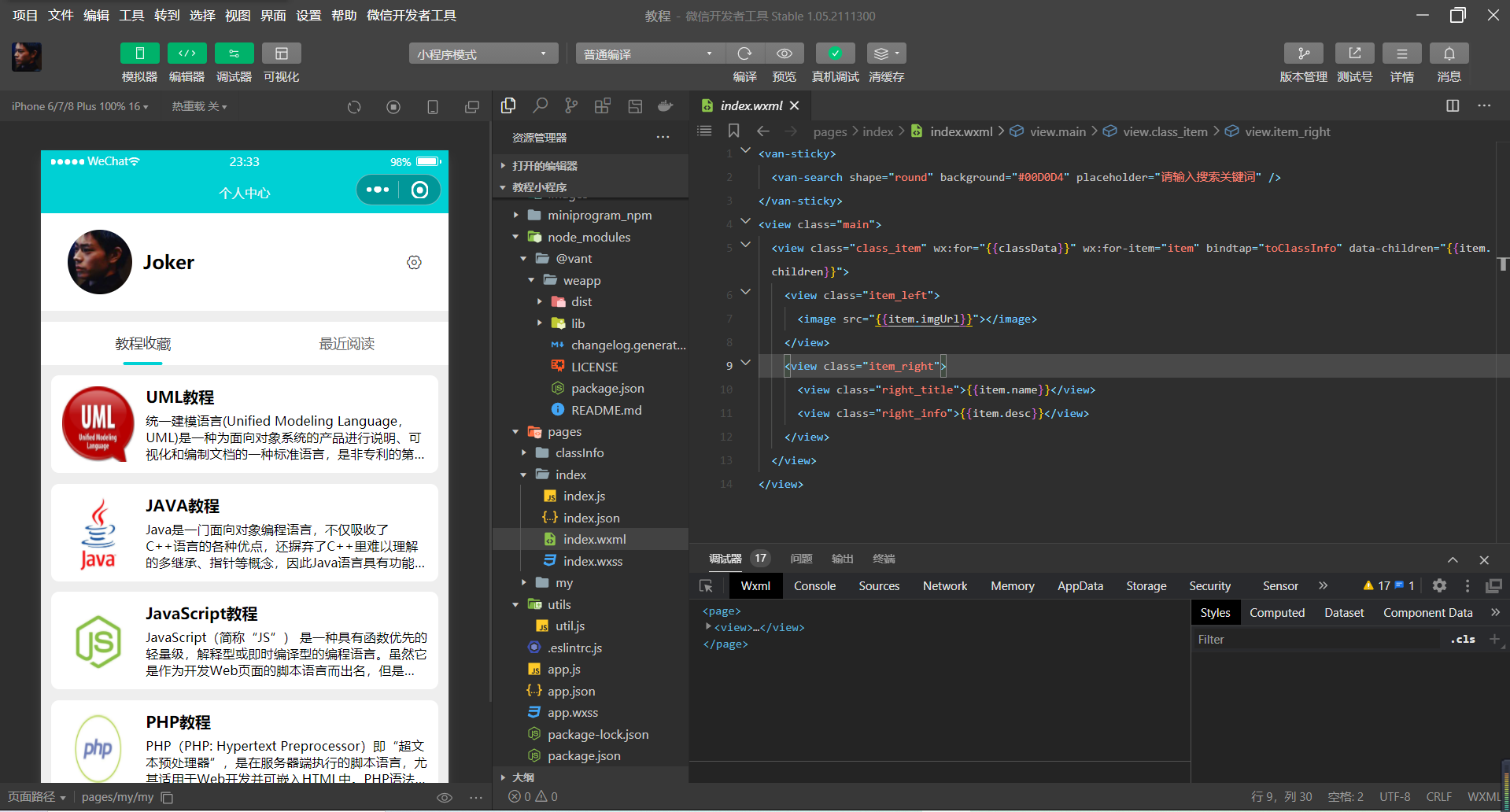Toggle the simulator panel button
Viewport: 1510px width, 812px height.
coord(139,54)
